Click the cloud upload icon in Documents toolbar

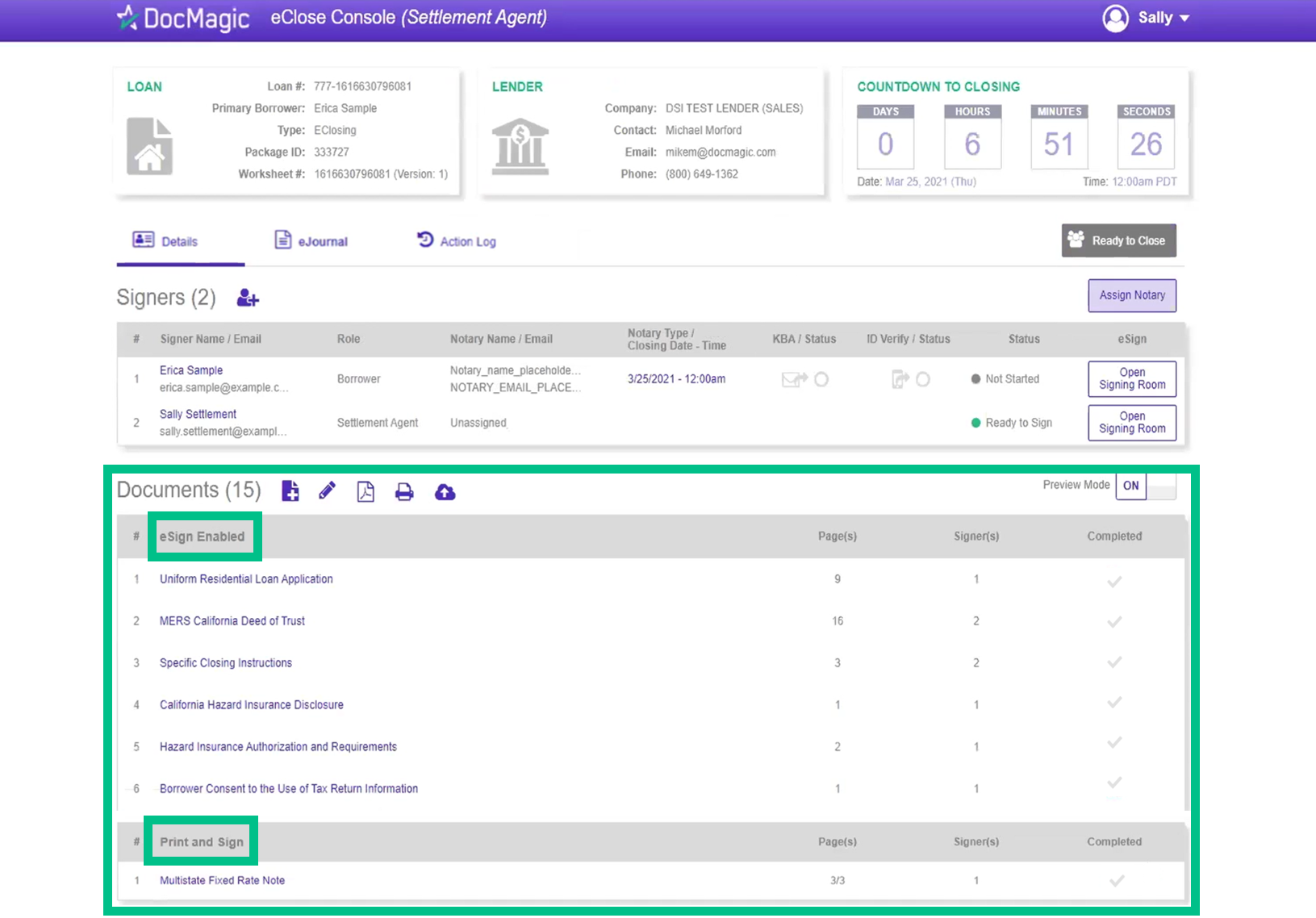pyautogui.click(x=445, y=492)
